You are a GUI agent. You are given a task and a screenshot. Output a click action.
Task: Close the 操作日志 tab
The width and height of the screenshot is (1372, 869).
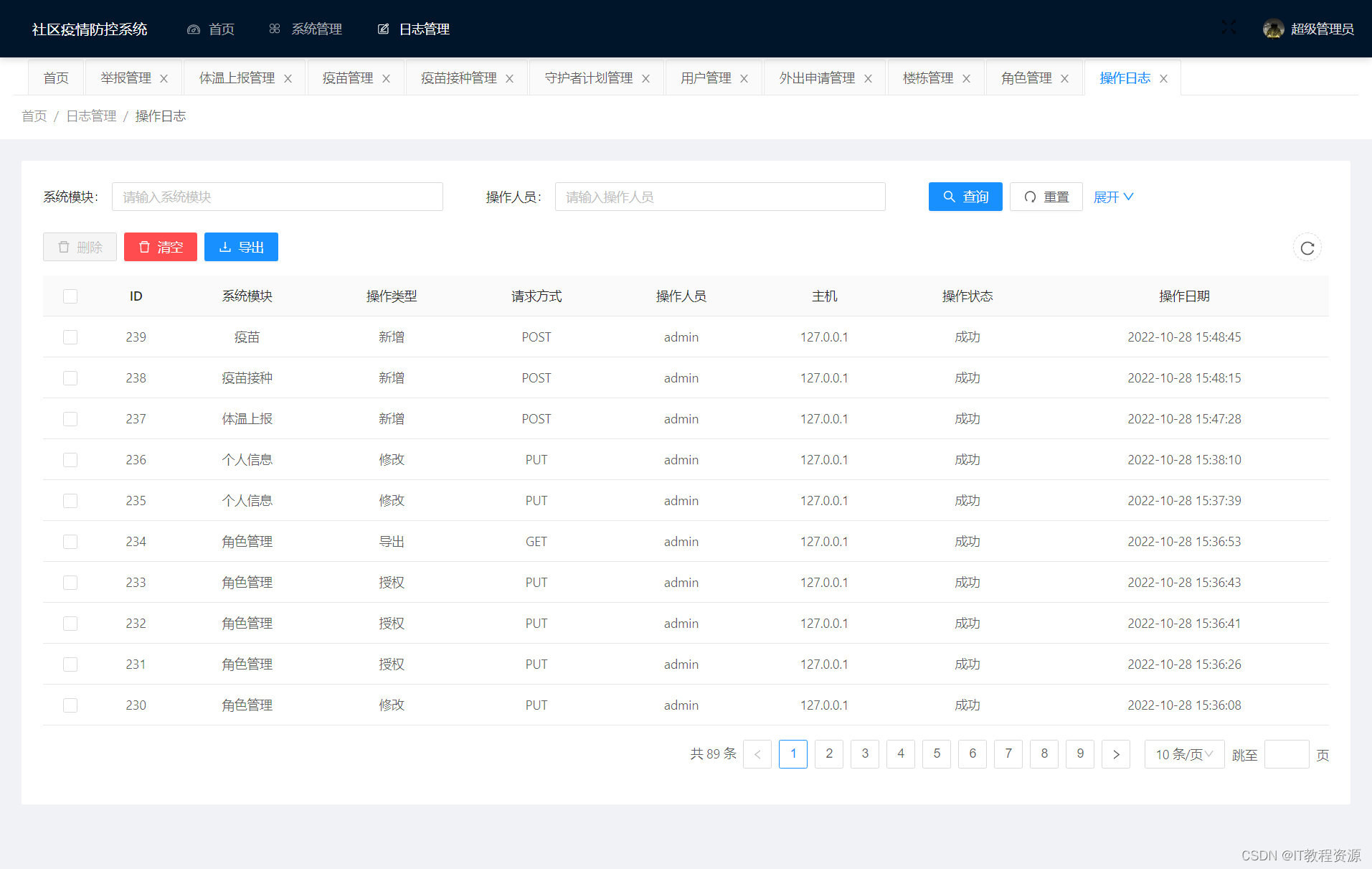pyautogui.click(x=1163, y=78)
